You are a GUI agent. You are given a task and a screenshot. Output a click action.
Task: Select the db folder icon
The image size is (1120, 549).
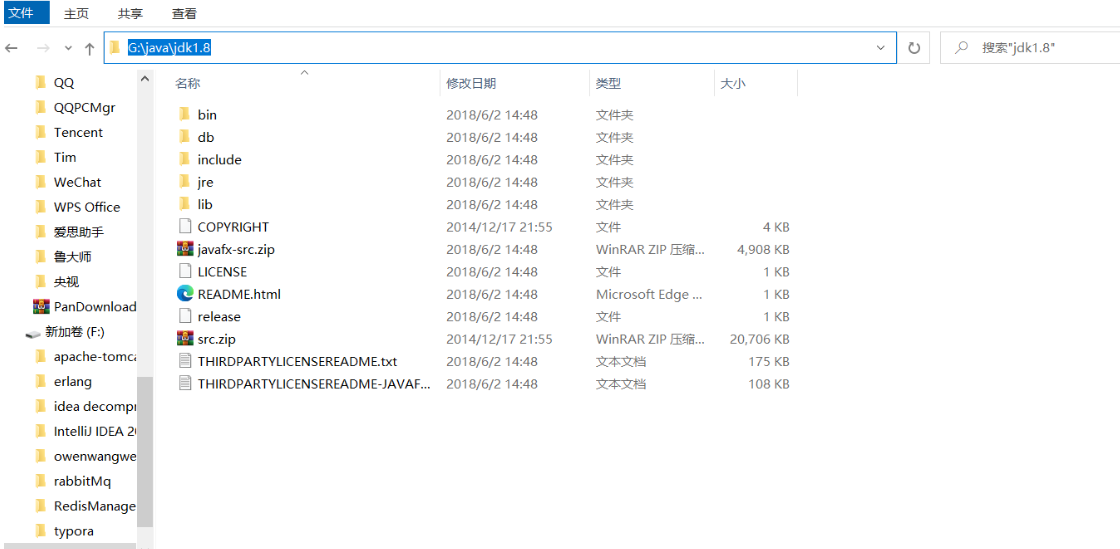pos(185,137)
